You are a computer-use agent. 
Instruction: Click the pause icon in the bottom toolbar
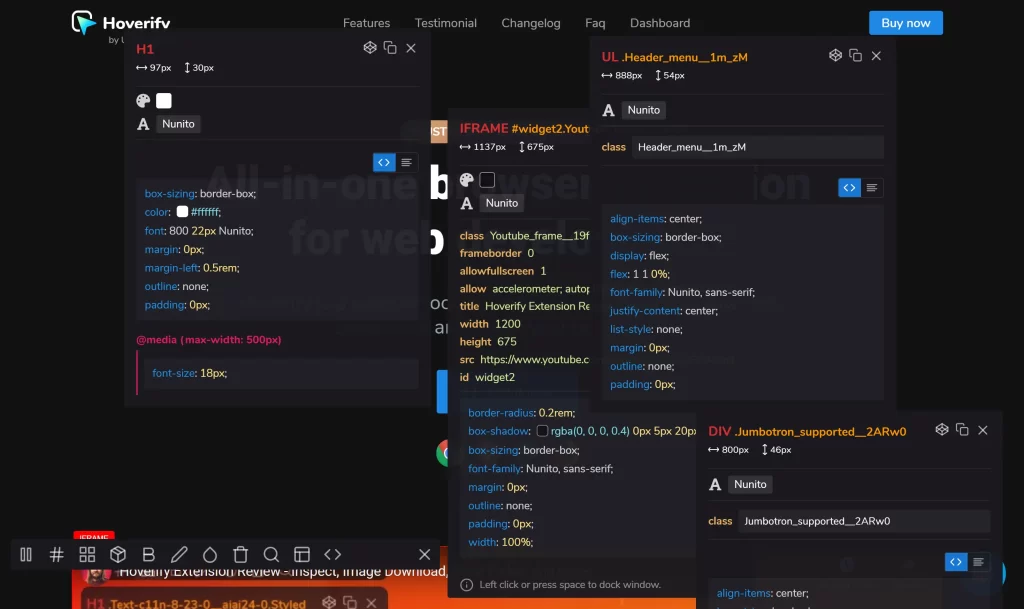point(26,554)
